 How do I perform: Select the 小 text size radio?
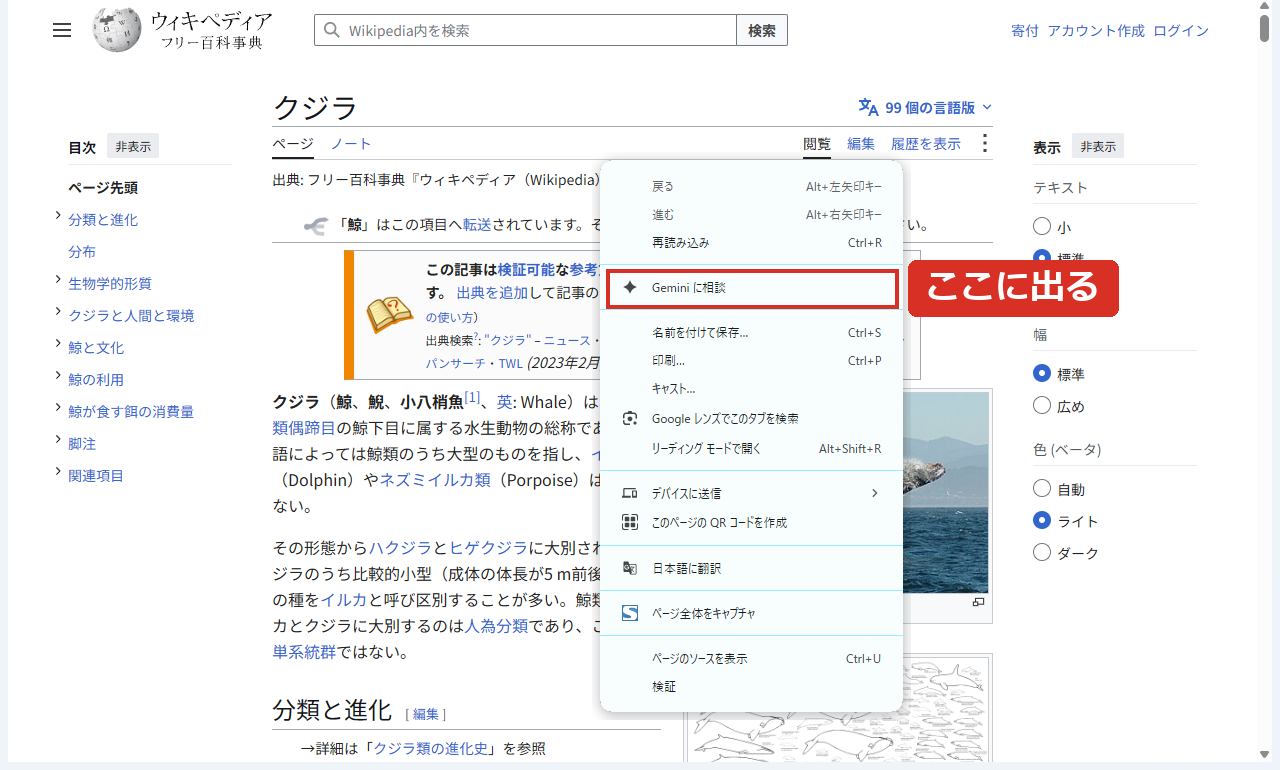[x=1042, y=227]
